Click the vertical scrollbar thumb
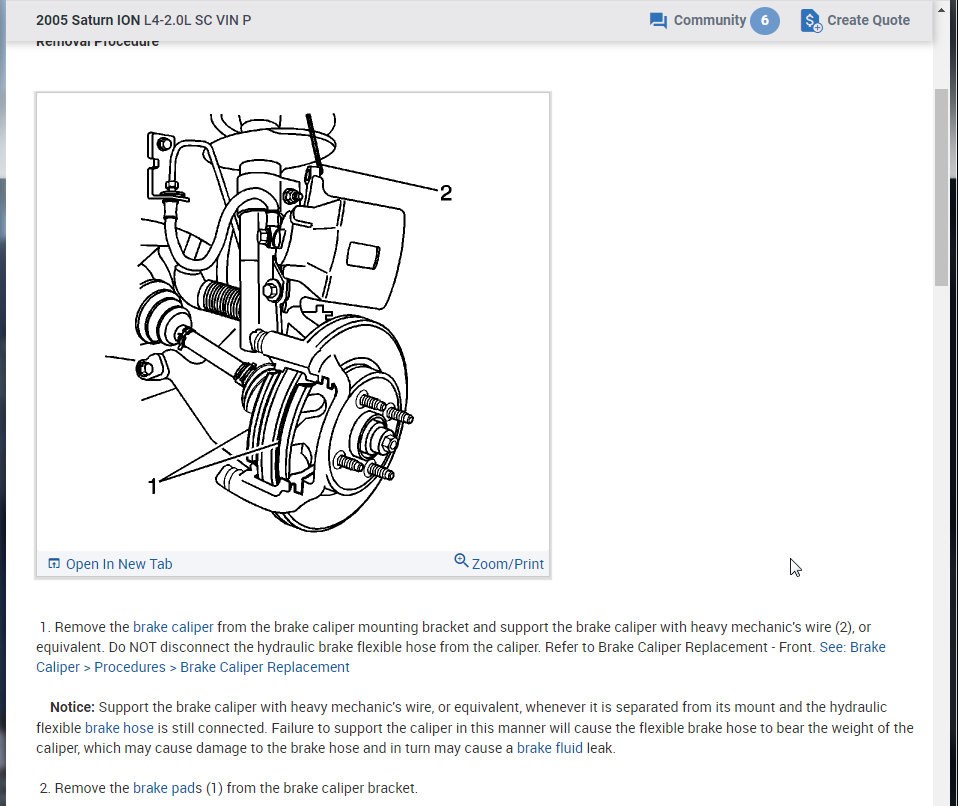 (941, 187)
